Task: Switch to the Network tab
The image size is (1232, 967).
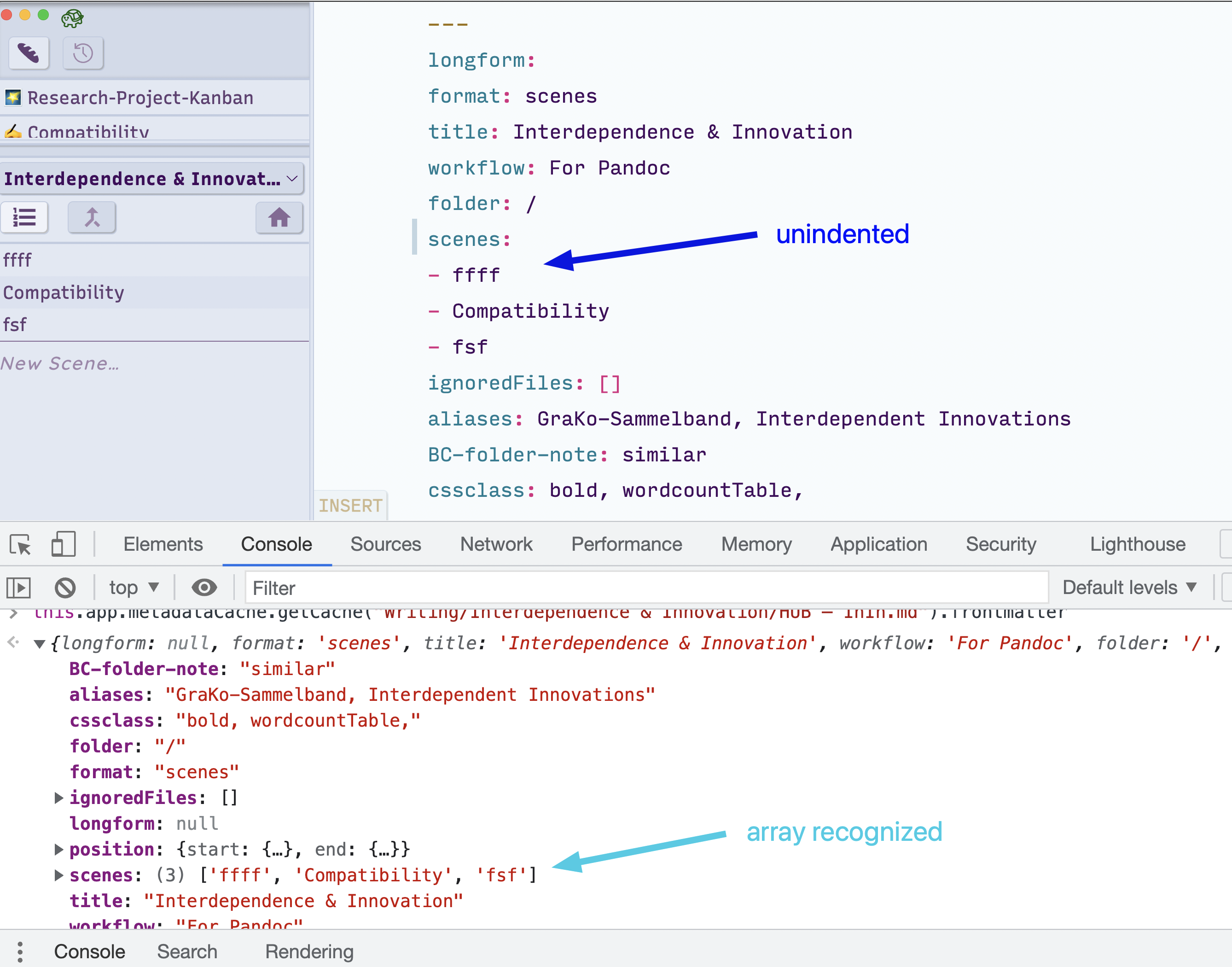Action: click(496, 544)
